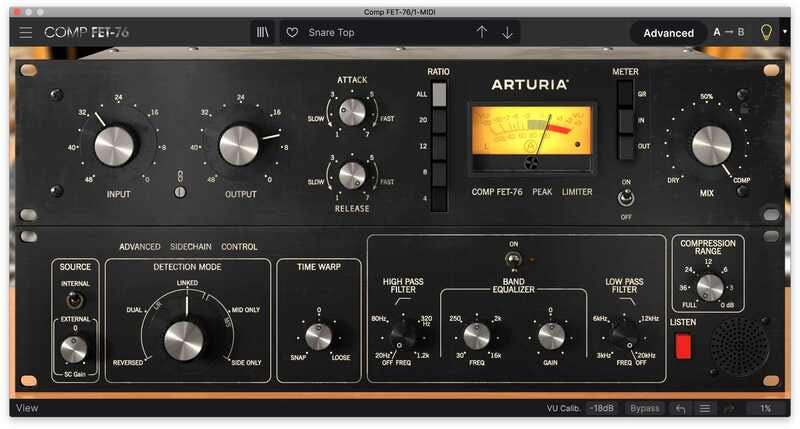This screenshot has width=800, height=429.
Task: Click the Bypass button
Action: pos(645,408)
